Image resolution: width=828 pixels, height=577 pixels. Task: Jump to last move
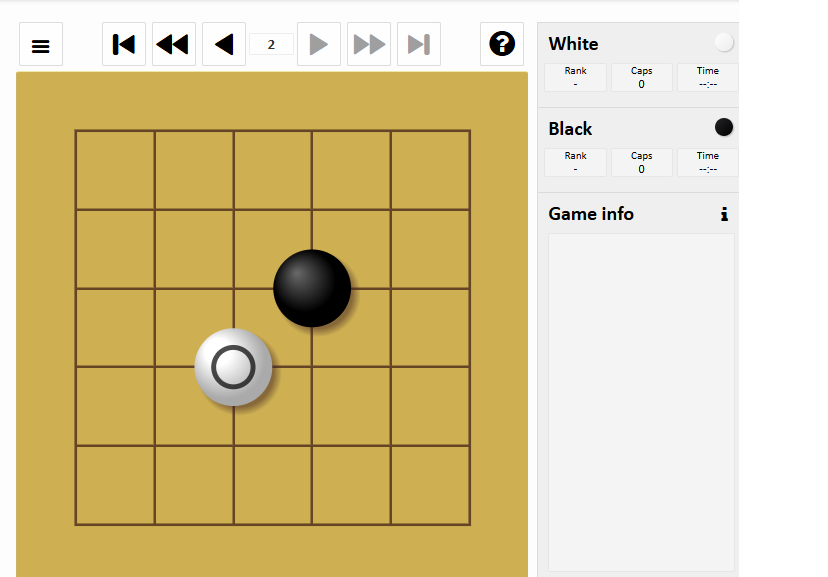pyautogui.click(x=419, y=44)
